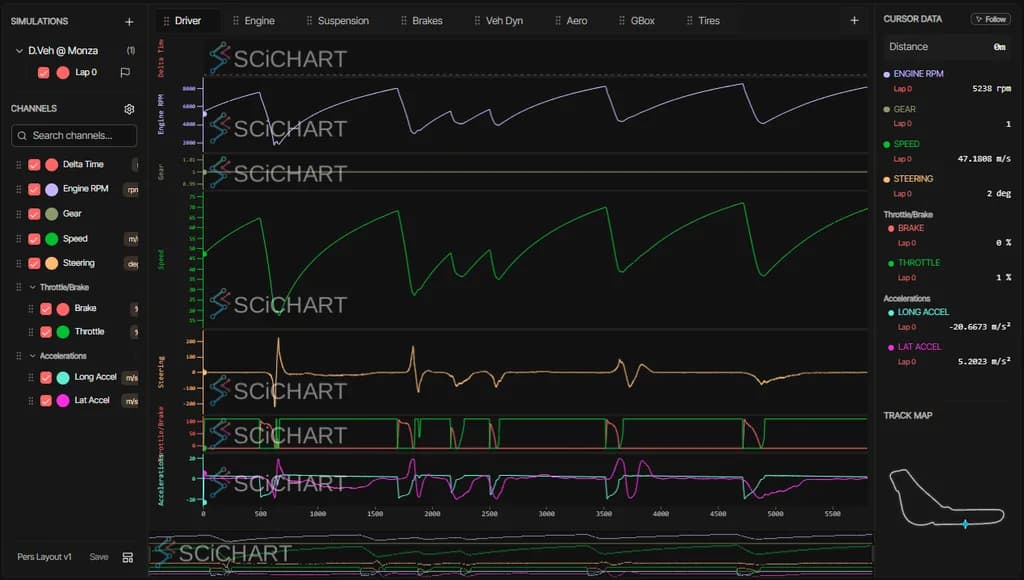Toggle the Steering channel checkbox
The width and height of the screenshot is (1024, 580).
pos(34,263)
